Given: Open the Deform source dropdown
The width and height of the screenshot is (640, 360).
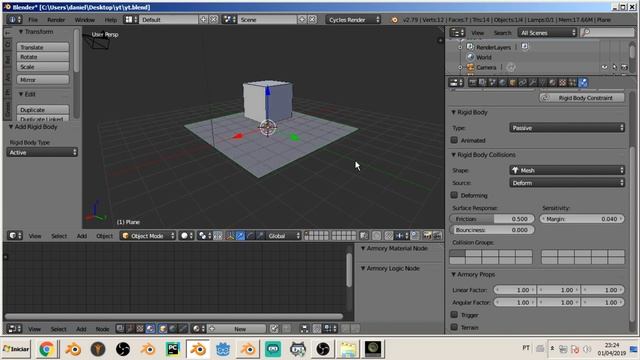Looking at the screenshot, I should 567,183.
